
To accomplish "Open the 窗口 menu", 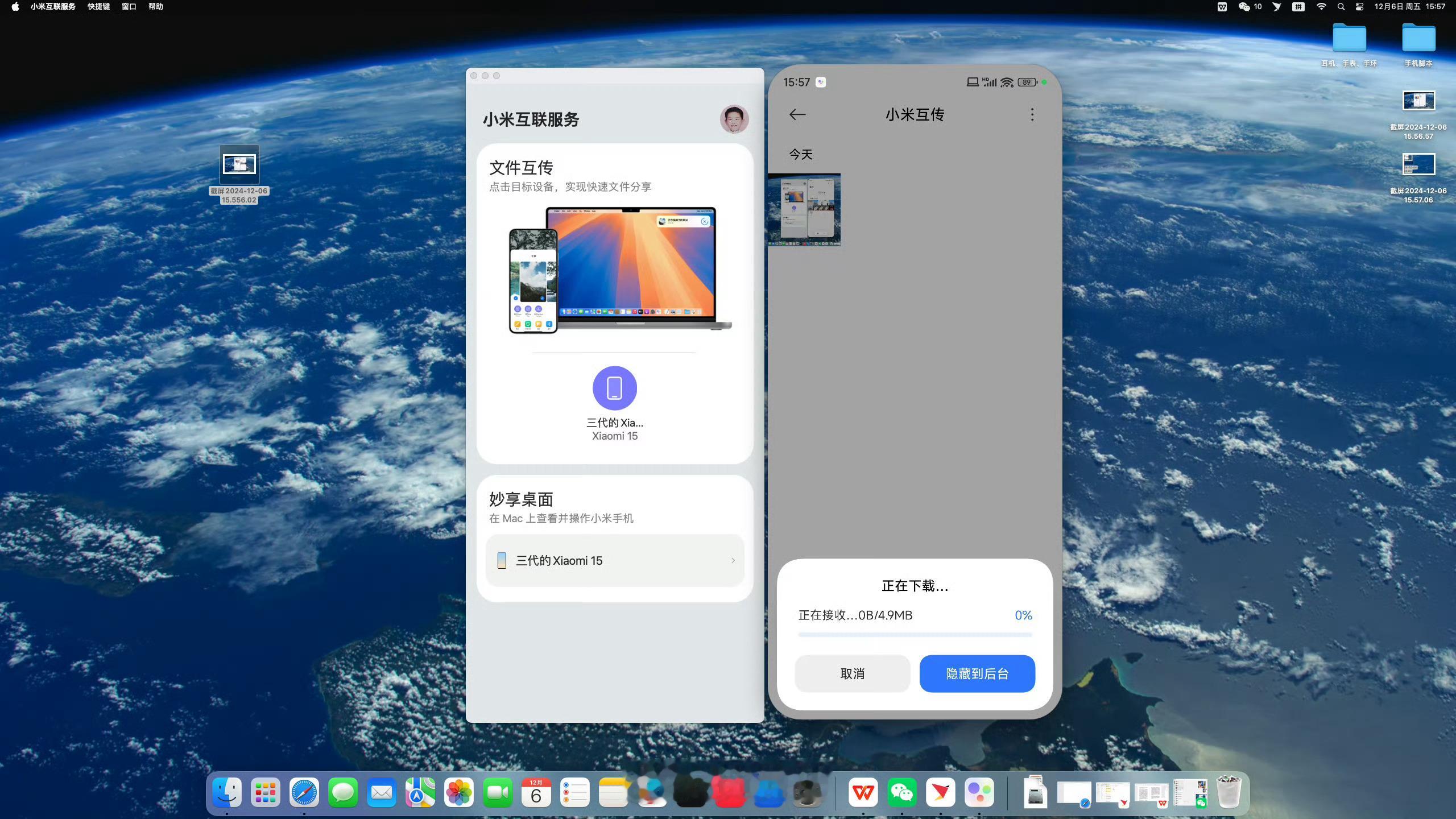I will click(129, 7).
